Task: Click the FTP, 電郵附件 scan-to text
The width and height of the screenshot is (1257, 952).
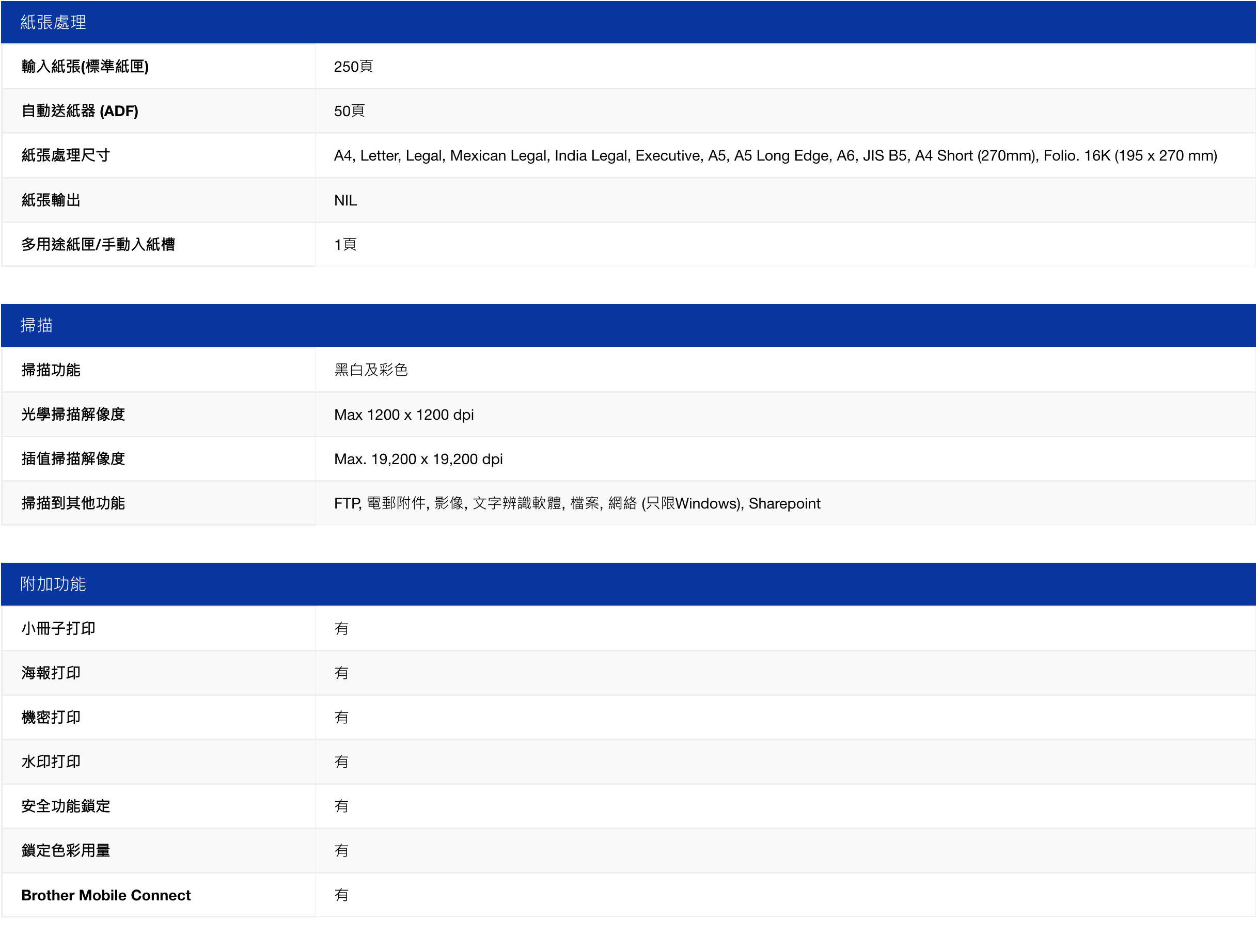Action: click(x=576, y=503)
